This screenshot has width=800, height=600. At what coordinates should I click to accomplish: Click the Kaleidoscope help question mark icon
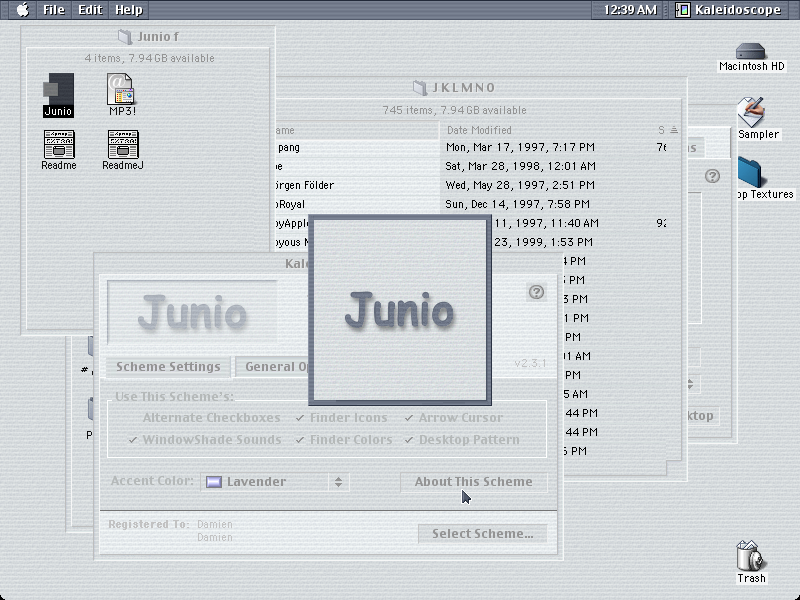536,292
